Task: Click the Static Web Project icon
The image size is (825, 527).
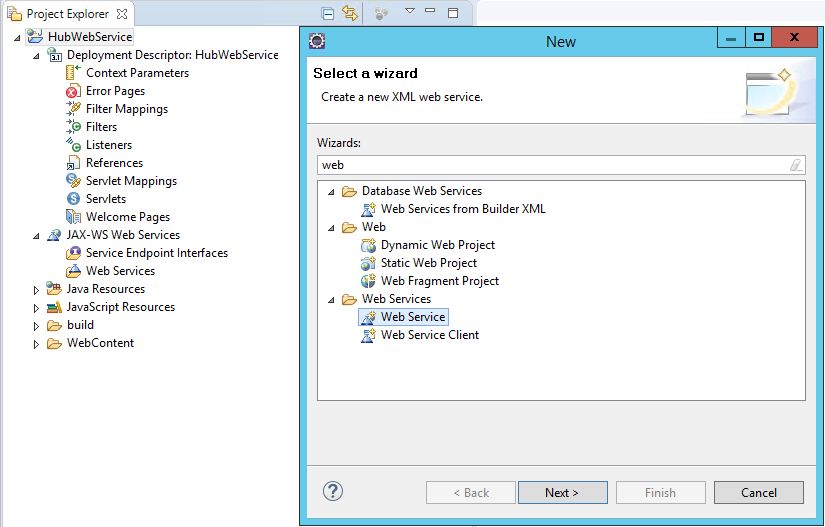Action: pyautogui.click(x=368, y=263)
